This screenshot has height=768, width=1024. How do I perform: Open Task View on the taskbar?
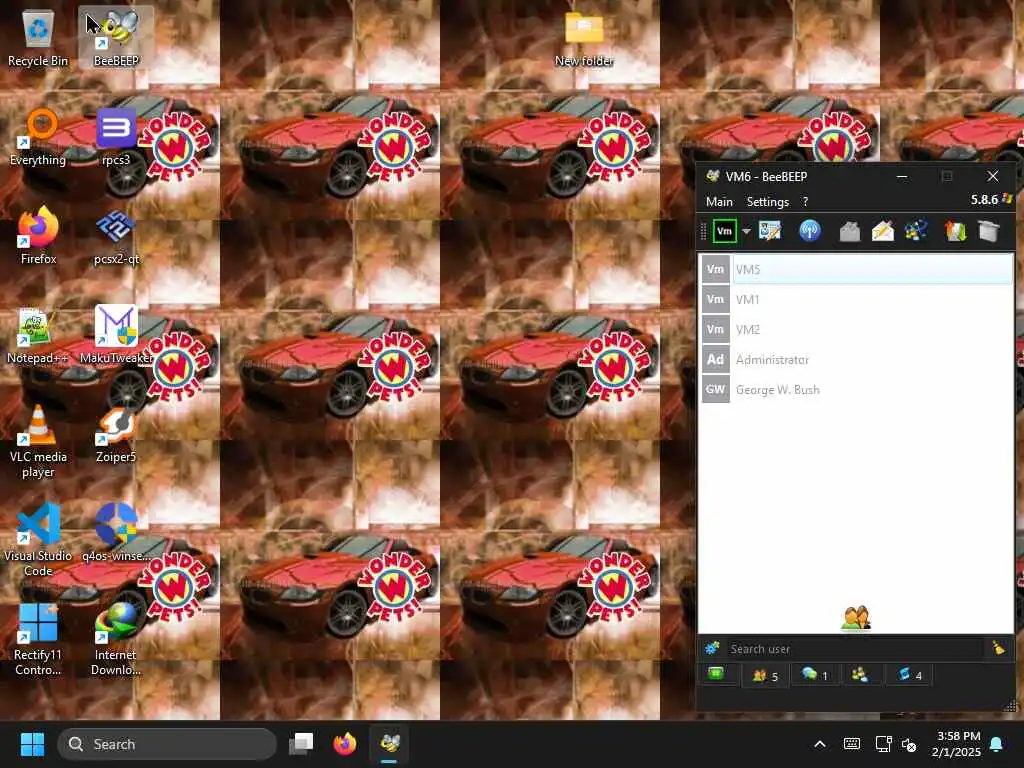point(301,744)
